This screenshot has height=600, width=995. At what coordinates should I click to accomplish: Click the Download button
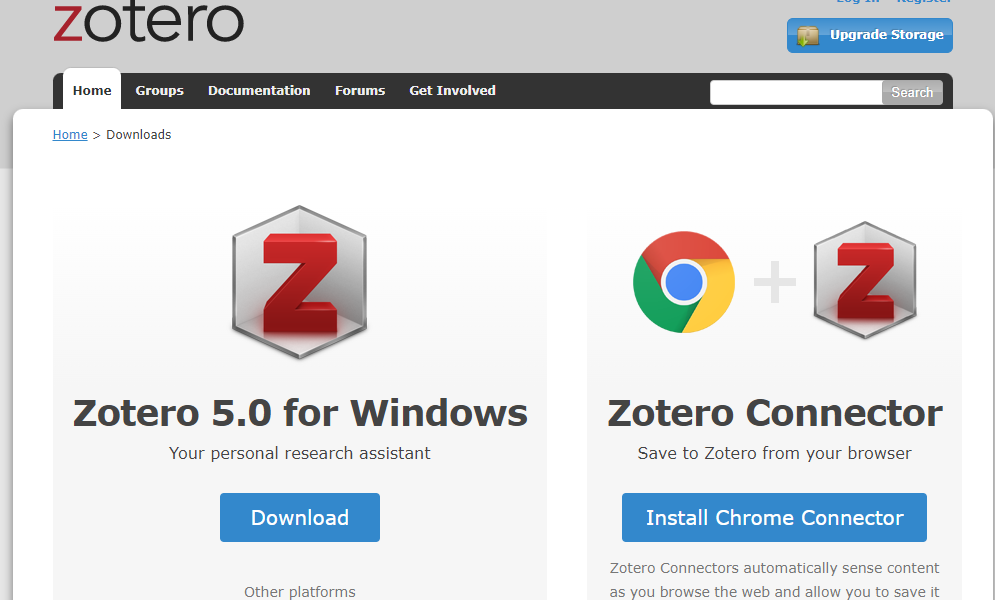300,518
